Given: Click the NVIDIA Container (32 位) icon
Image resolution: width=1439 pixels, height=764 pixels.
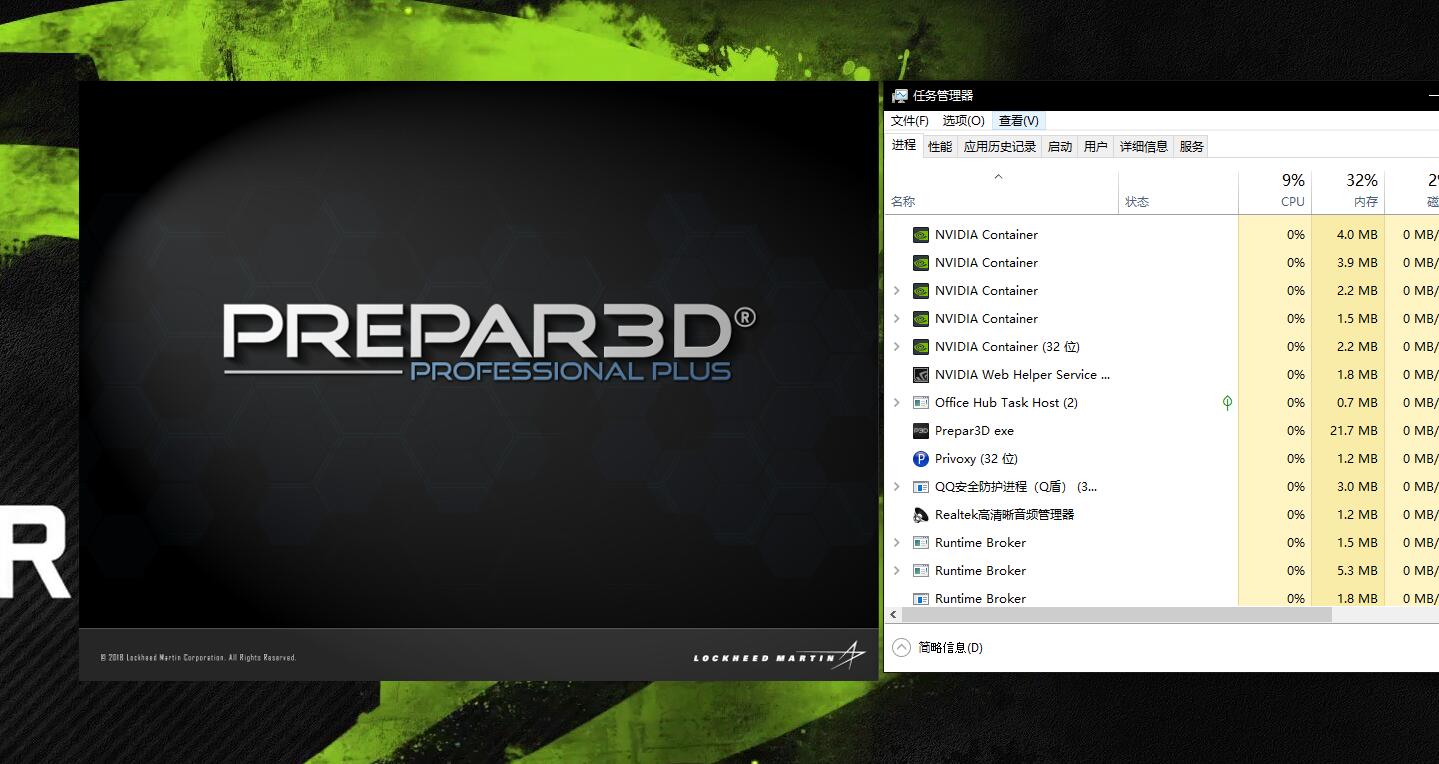Looking at the screenshot, I should pos(921,347).
